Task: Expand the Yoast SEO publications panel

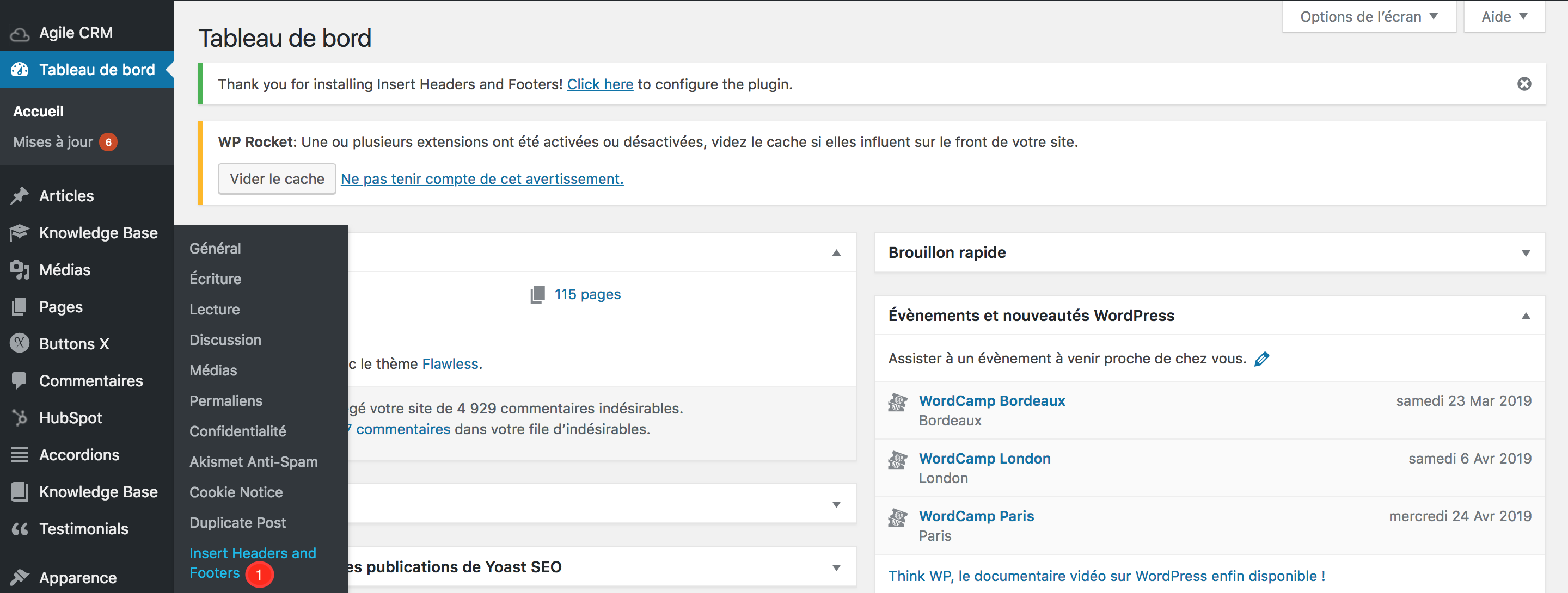Action: click(836, 567)
